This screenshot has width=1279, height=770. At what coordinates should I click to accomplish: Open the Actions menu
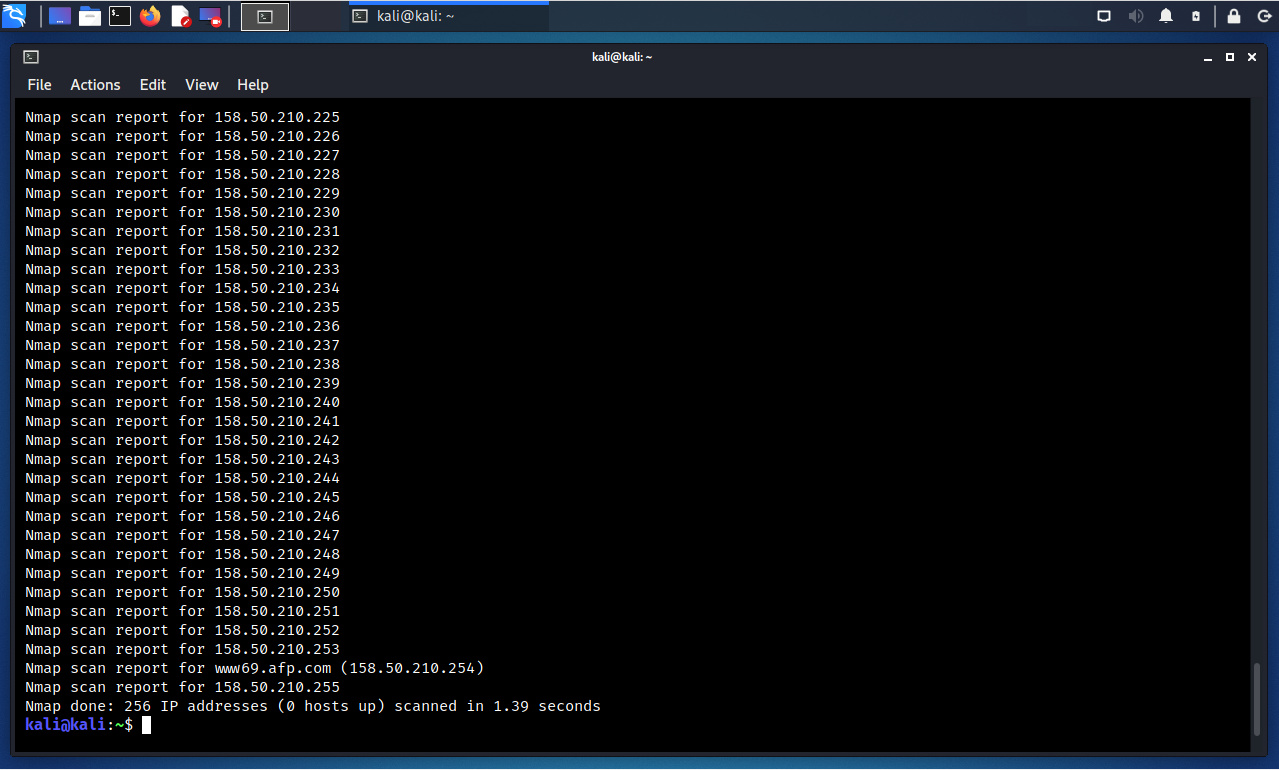pos(95,85)
